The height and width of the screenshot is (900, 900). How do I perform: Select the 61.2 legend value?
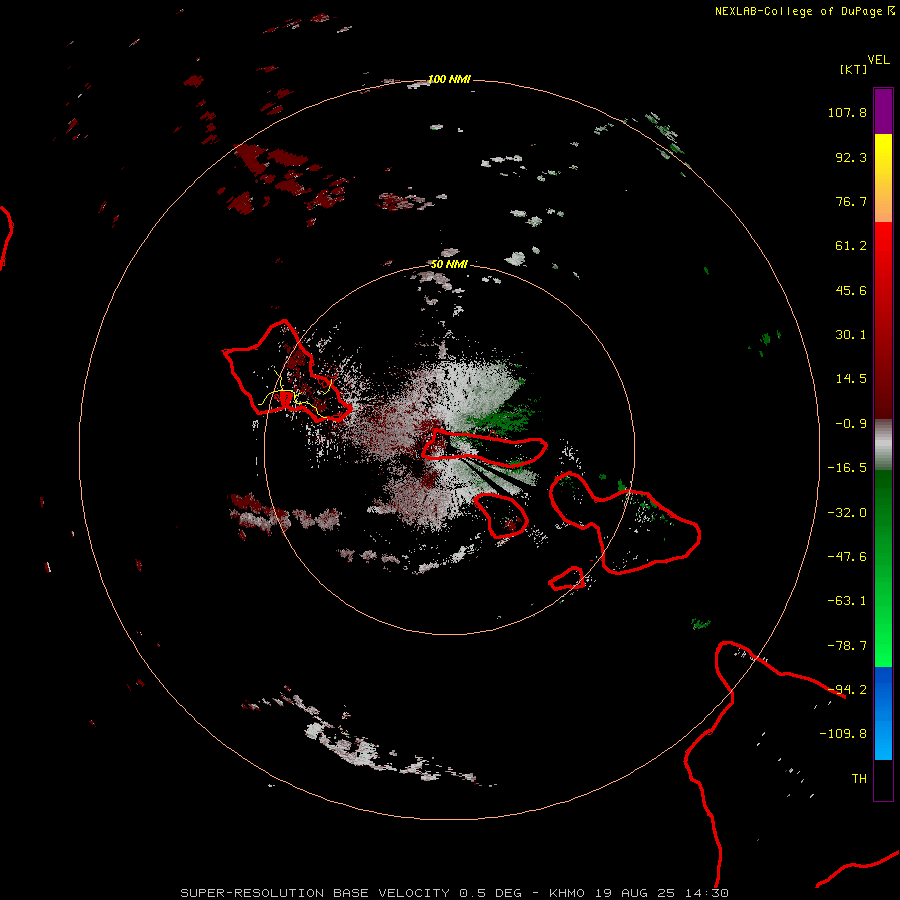(851, 246)
